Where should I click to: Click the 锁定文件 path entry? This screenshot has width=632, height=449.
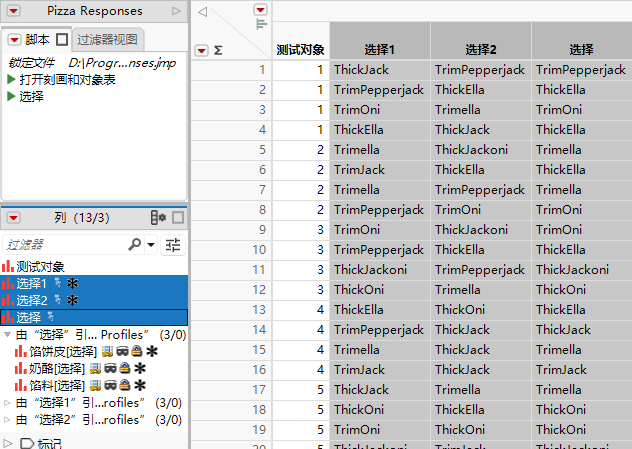pyautogui.click(x=92, y=62)
